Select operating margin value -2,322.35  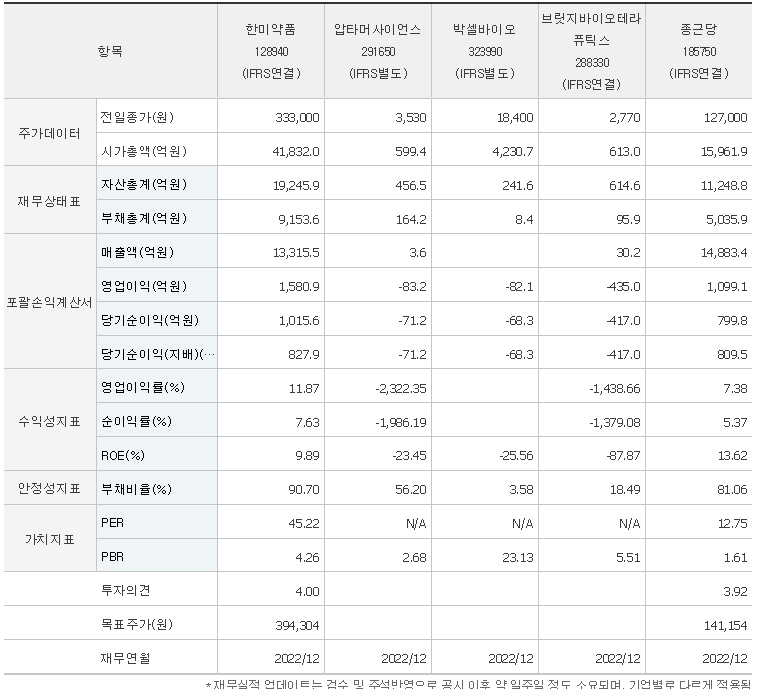click(400, 389)
